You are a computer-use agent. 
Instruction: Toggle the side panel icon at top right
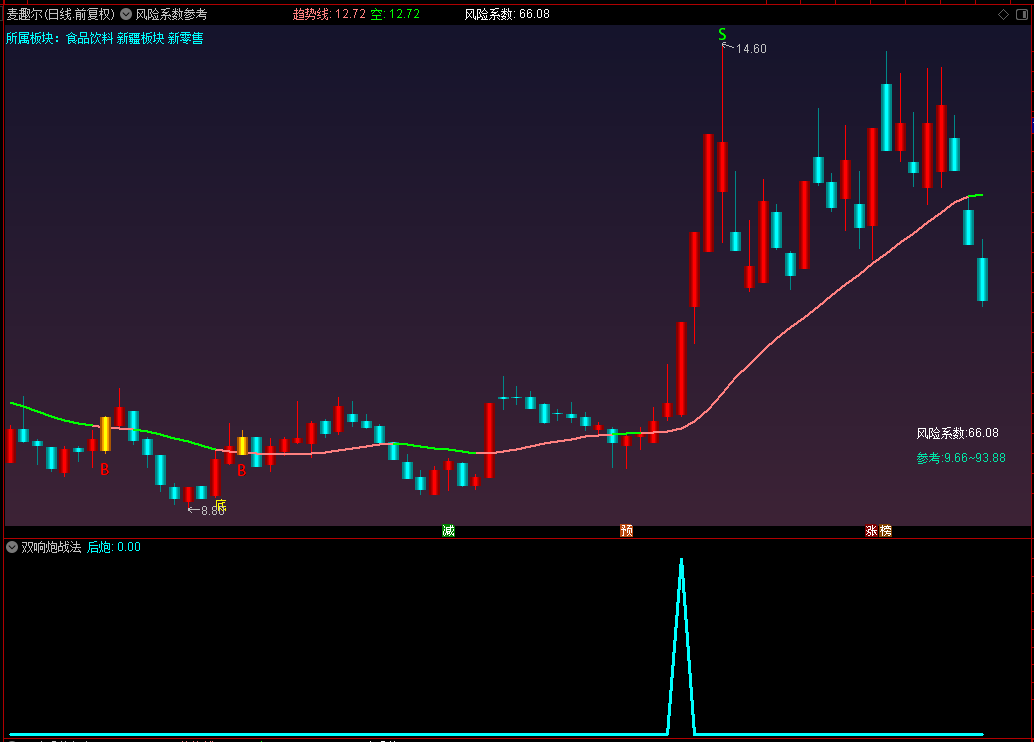click(1021, 15)
